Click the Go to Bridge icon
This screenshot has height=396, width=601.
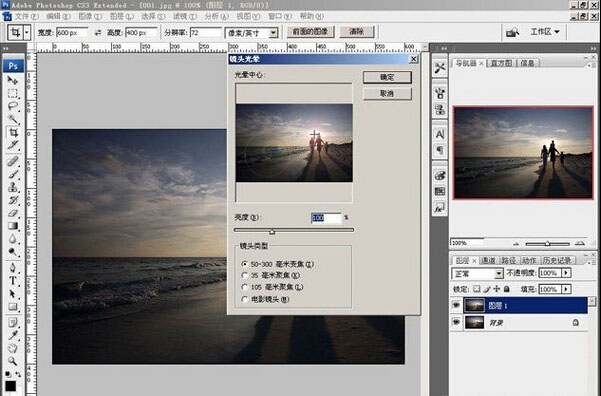(512, 33)
